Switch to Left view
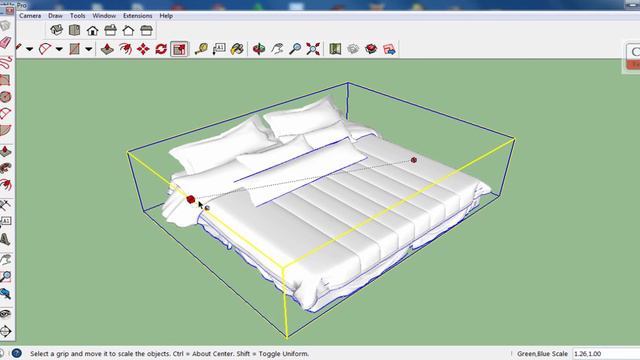Image resolution: width=640 pixels, height=360 pixels. 146,30
